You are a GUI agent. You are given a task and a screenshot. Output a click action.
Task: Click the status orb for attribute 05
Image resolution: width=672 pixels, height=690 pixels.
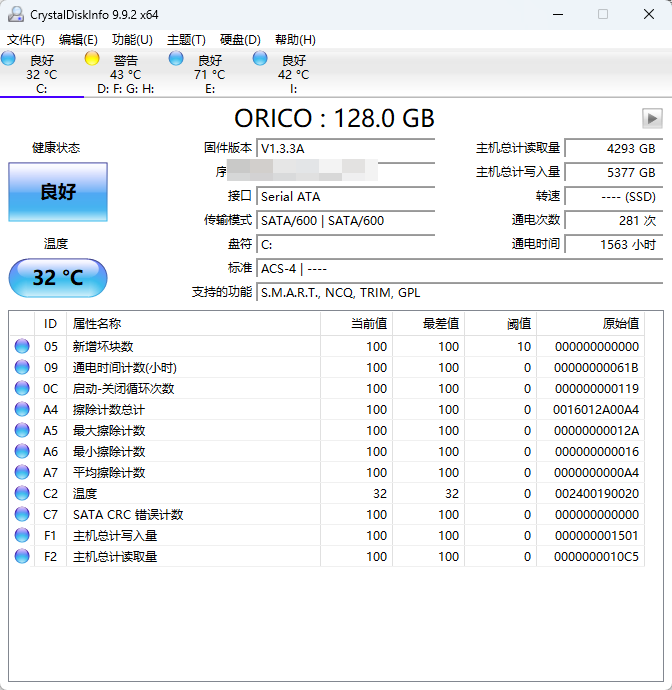pos(22,346)
